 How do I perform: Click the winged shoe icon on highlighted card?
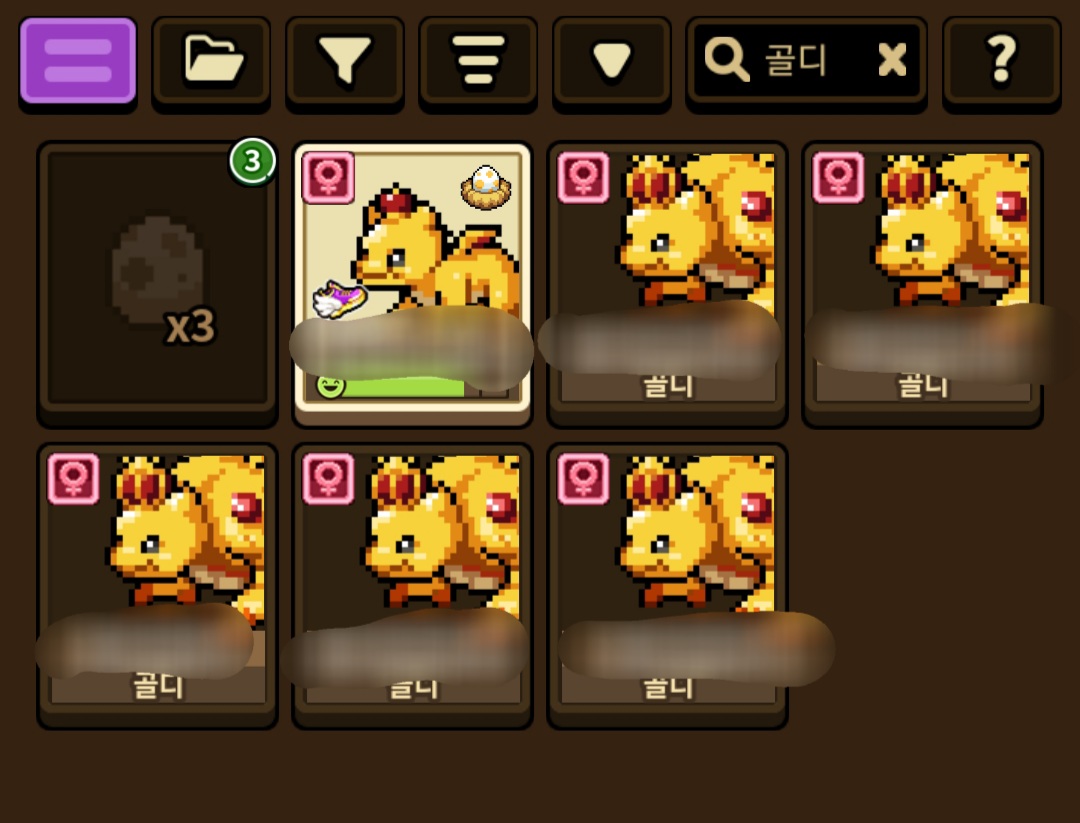click(339, 299)
